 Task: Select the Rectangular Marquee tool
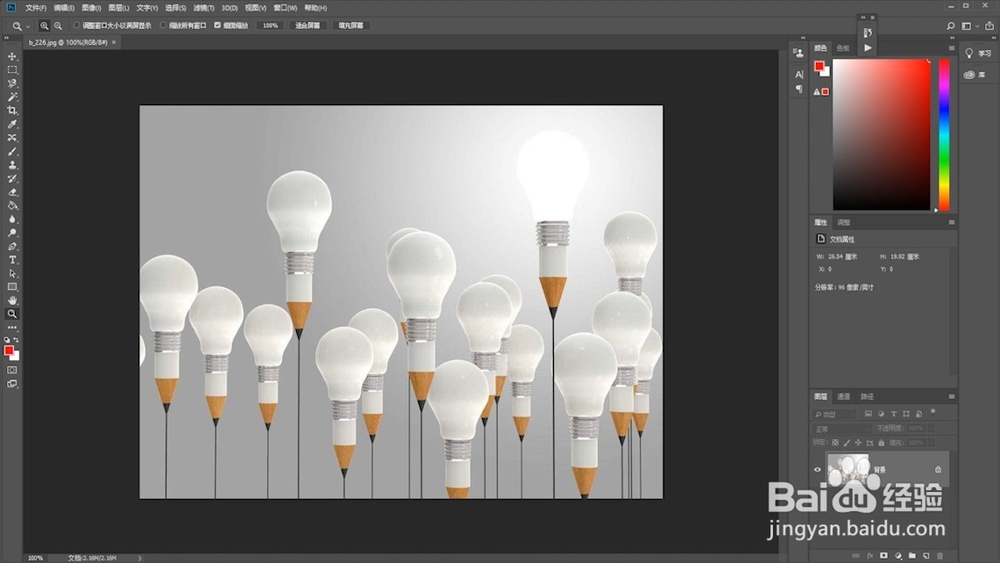point(12,70)
